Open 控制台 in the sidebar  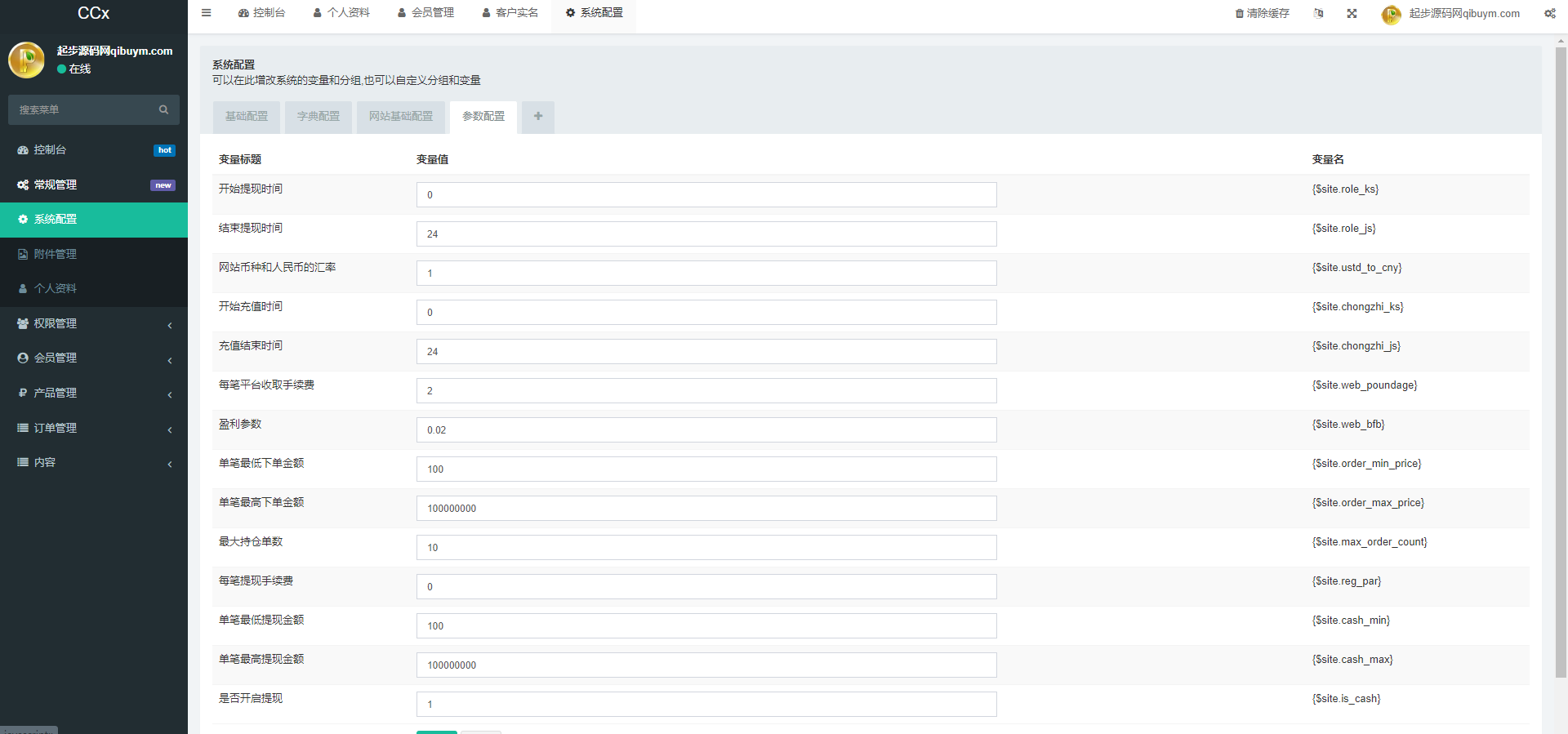pos(50,150)
